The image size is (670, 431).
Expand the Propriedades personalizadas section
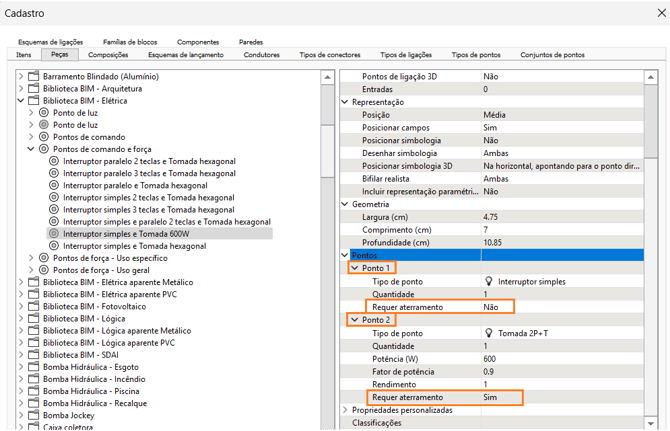[346, 410]
